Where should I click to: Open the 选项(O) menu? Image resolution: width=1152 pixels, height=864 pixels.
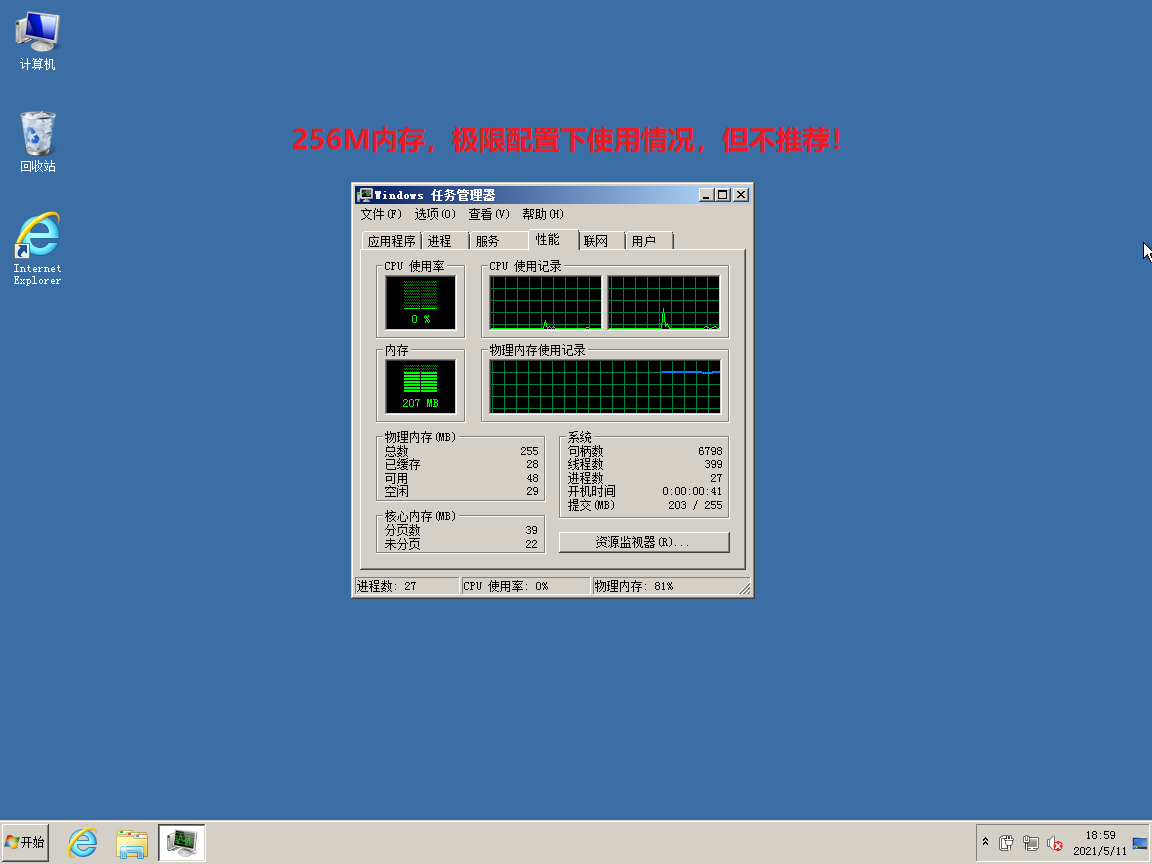point(434,214)
